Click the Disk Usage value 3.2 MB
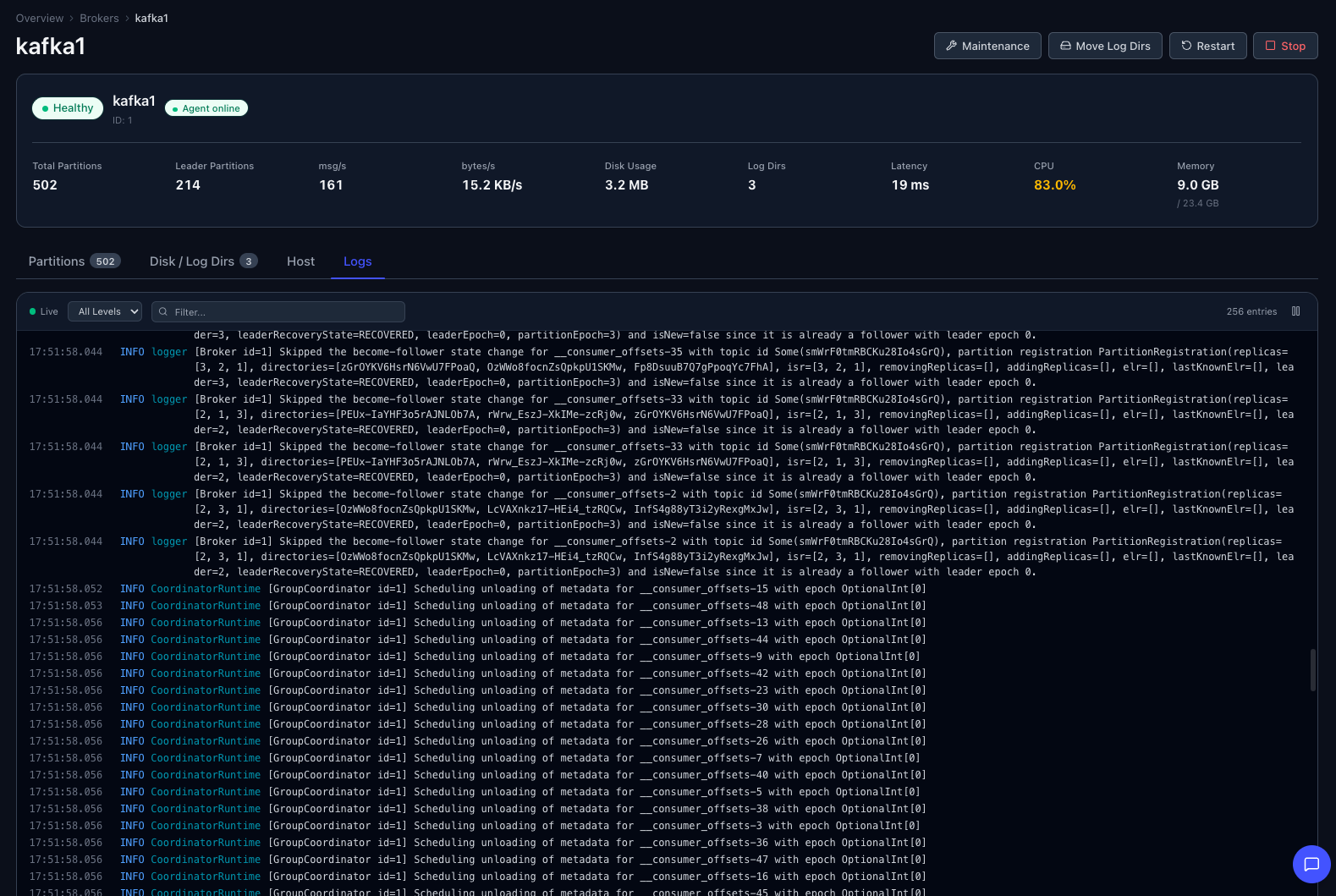The height and width of the screenshot is (896, 1336). [626, 184]
